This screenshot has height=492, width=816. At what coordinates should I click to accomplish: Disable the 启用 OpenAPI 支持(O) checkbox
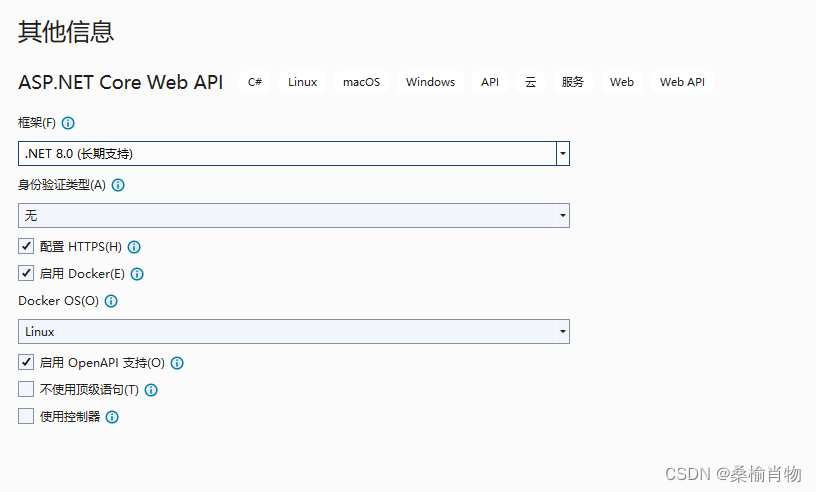pyautogui.click(x=26, y=362)
